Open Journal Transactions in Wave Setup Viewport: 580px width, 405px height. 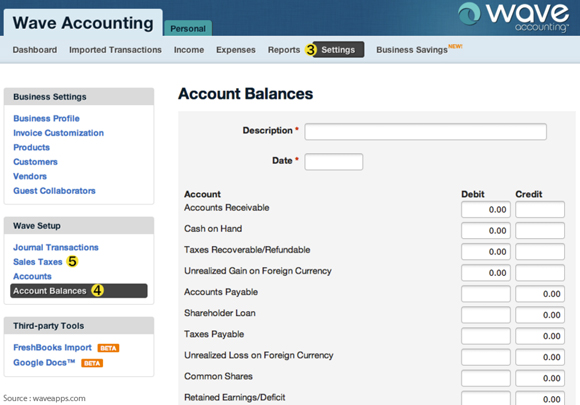tap(56, 247)
